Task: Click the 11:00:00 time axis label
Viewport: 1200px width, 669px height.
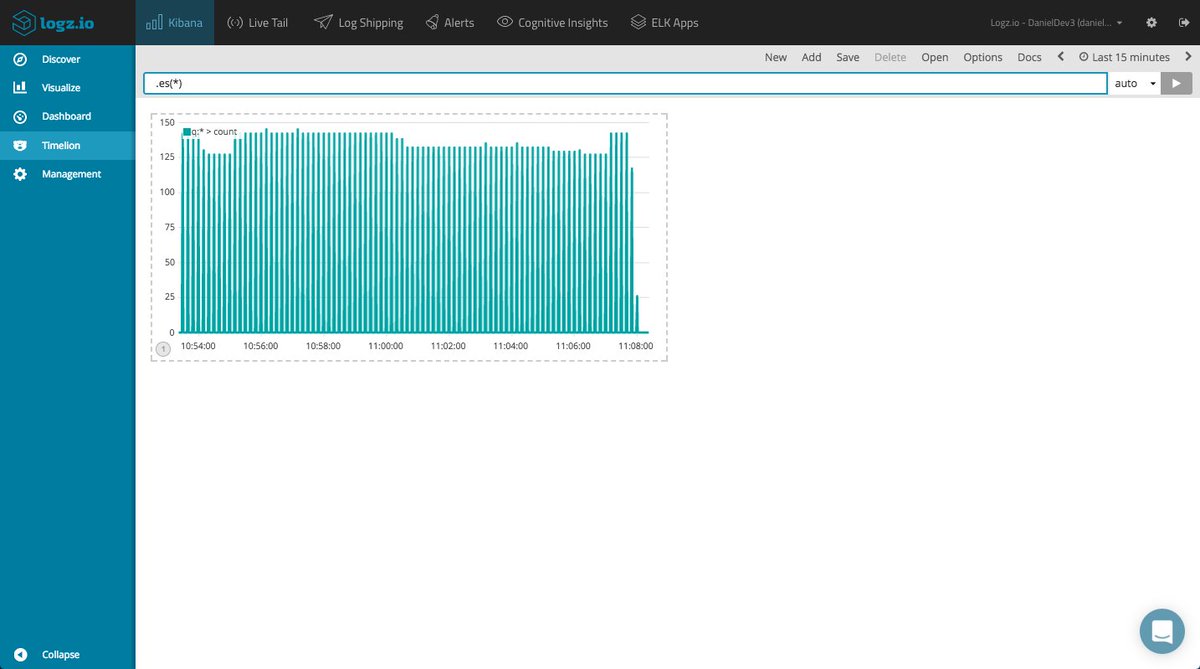Action: pos(385,346)
